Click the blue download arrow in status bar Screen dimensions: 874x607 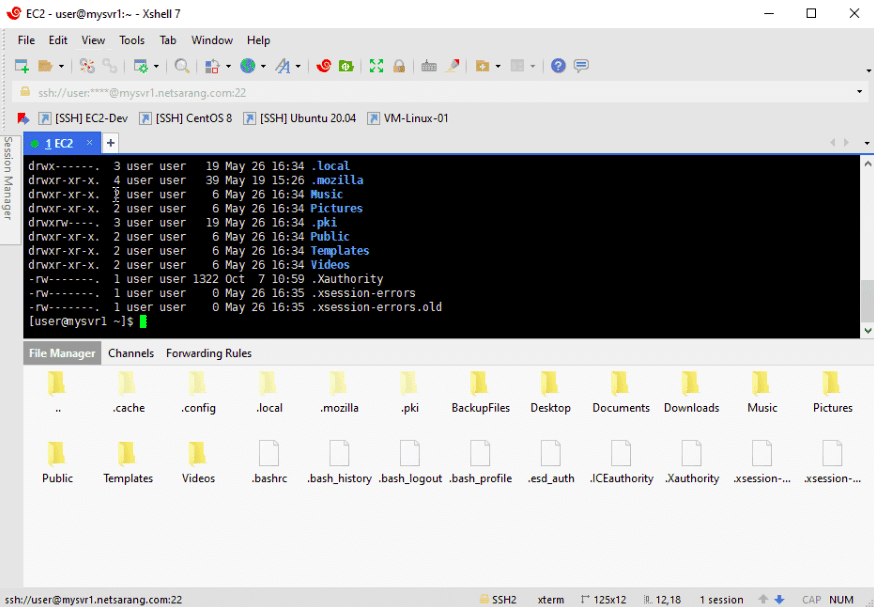click(779, 600)
